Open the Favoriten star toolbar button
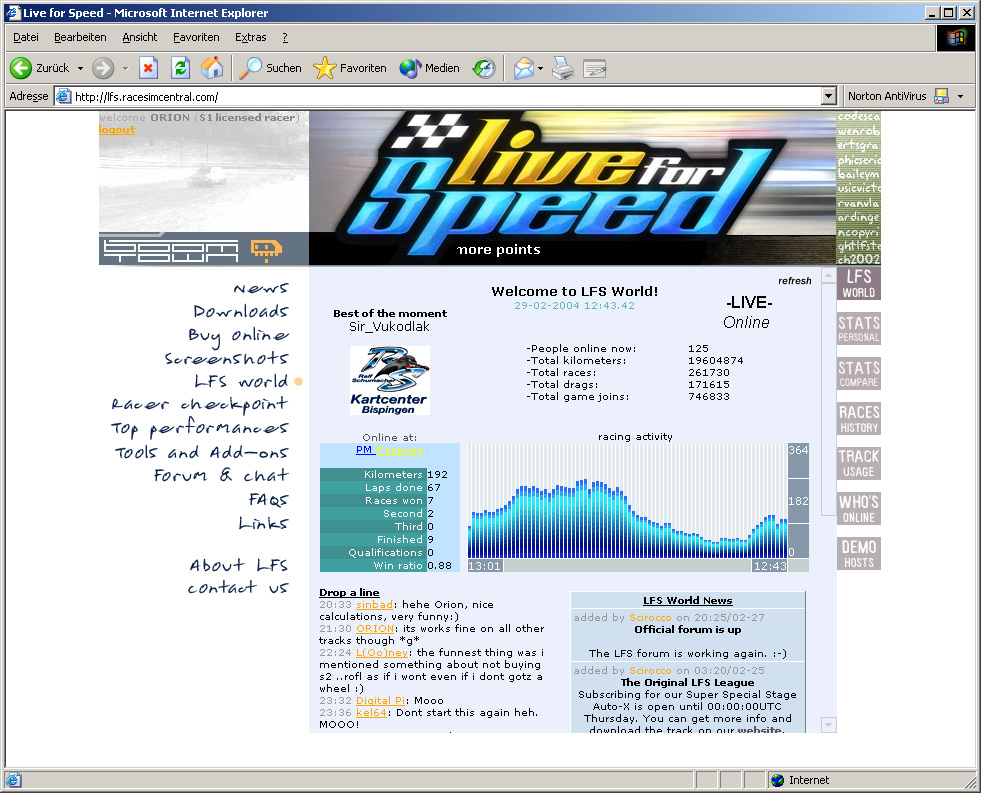The height and width of the screenshot is (793, 981). 350,68
